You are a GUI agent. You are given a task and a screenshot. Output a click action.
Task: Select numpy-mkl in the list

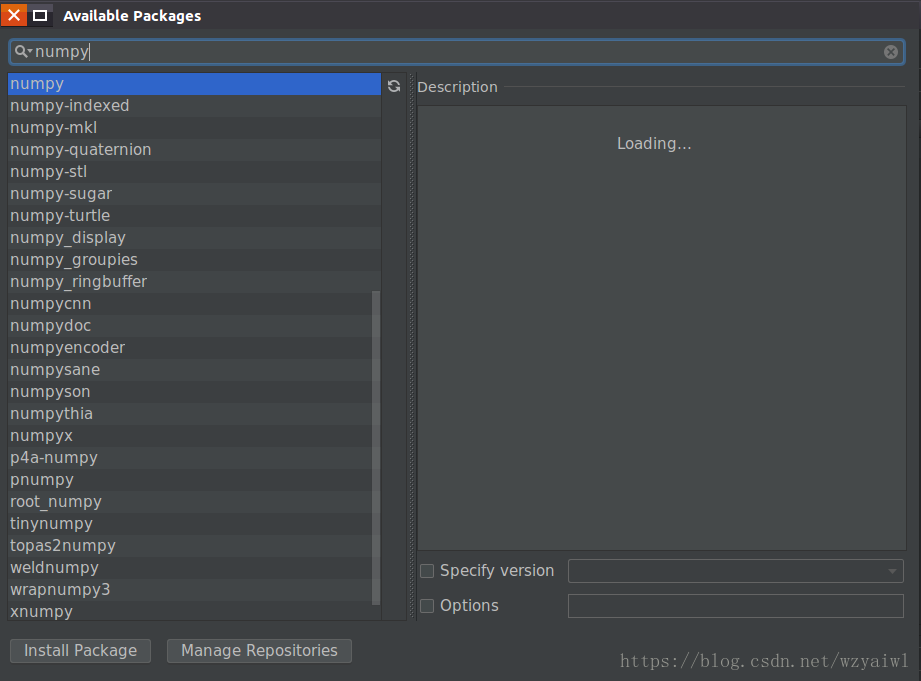click(194, 128)
